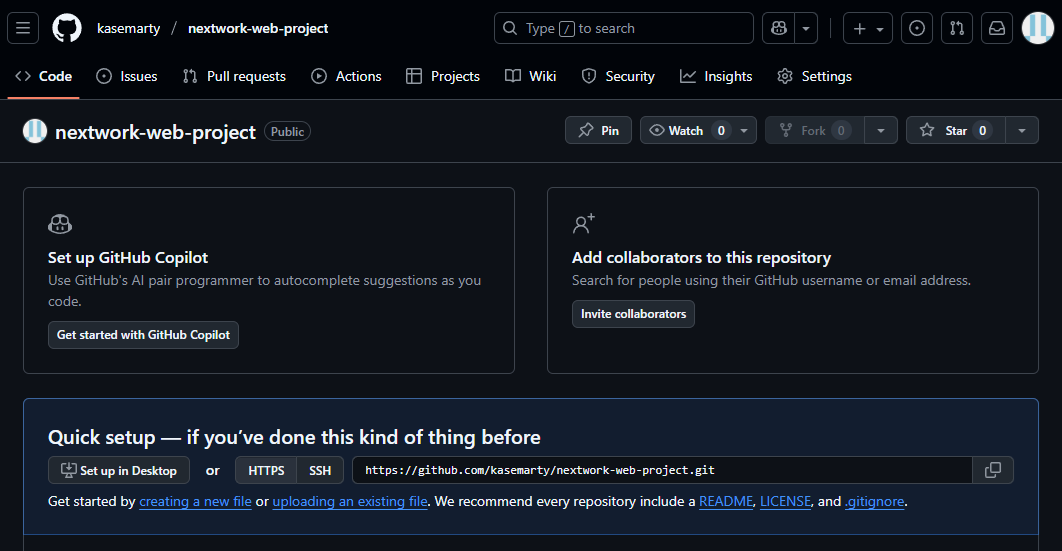Click the nextwork-web-project repository title

pyautogui.click(x=156, y=132)
